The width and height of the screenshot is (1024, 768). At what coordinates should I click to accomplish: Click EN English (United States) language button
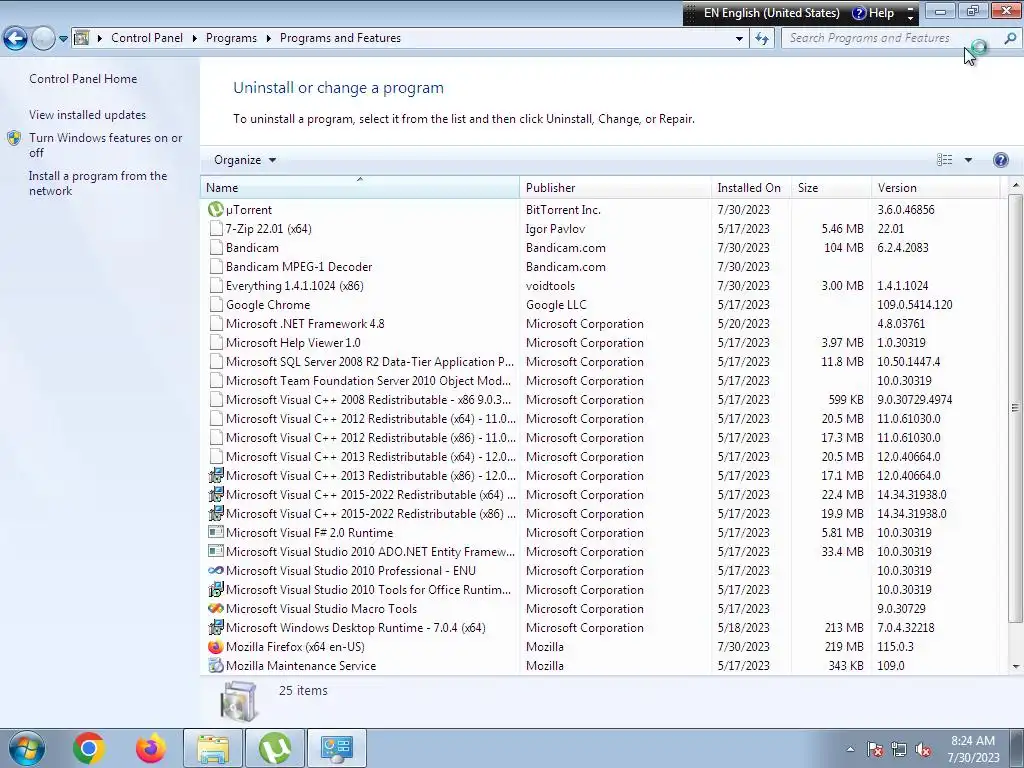click(x=771, y=13)
